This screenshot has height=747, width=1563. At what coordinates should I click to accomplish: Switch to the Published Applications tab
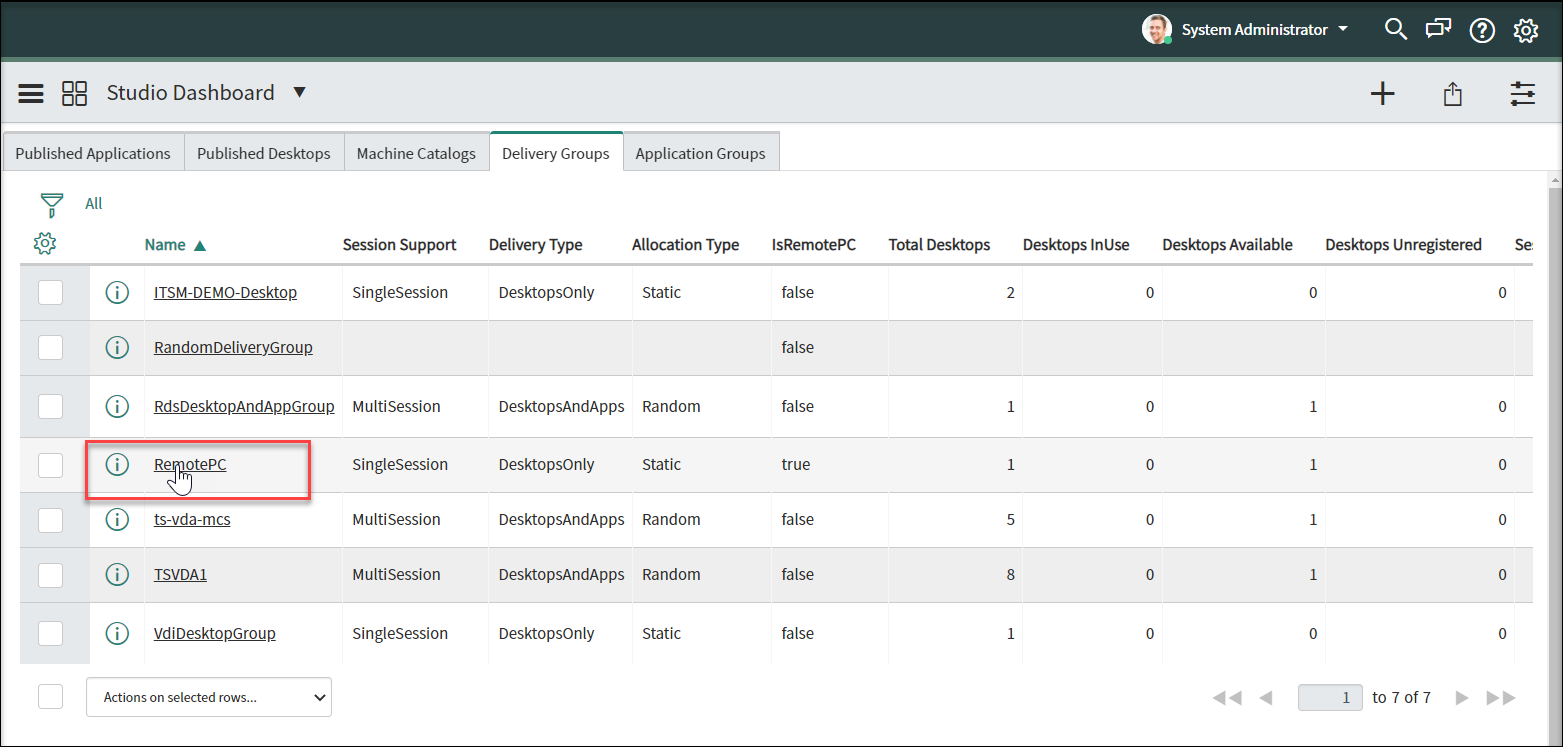[x=93, y=153]
